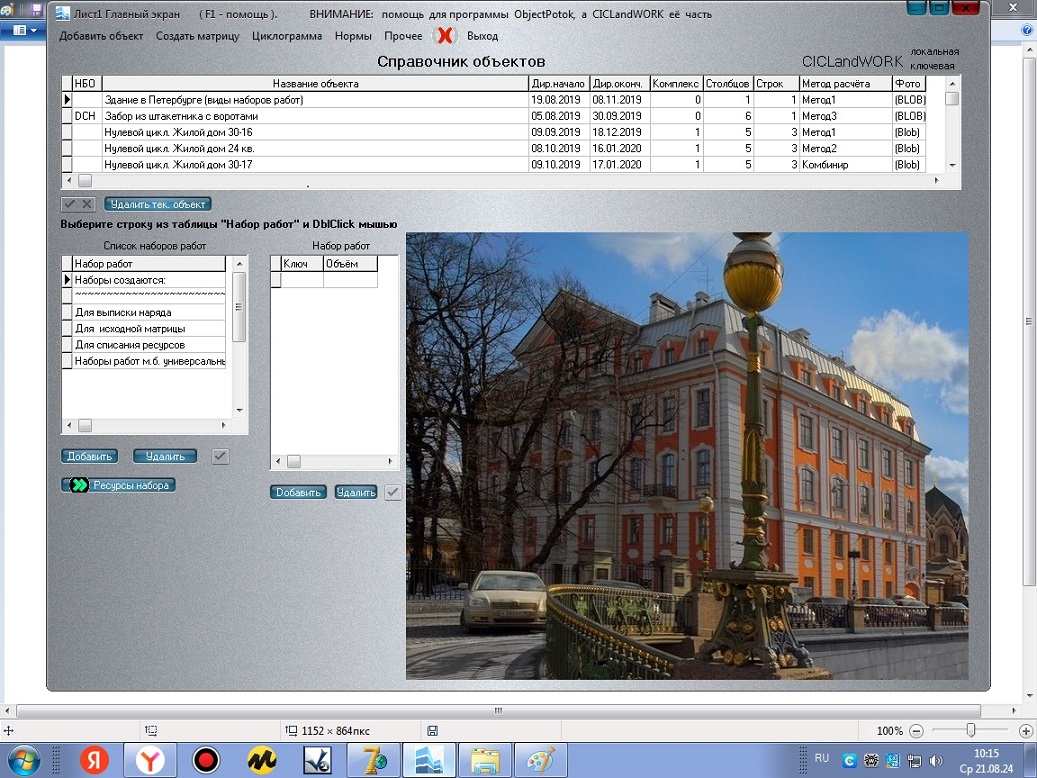Open Yandex Browser from the taskbar
The height and width of the screenshot is (778, 1037).
click(x=149, y=760)
